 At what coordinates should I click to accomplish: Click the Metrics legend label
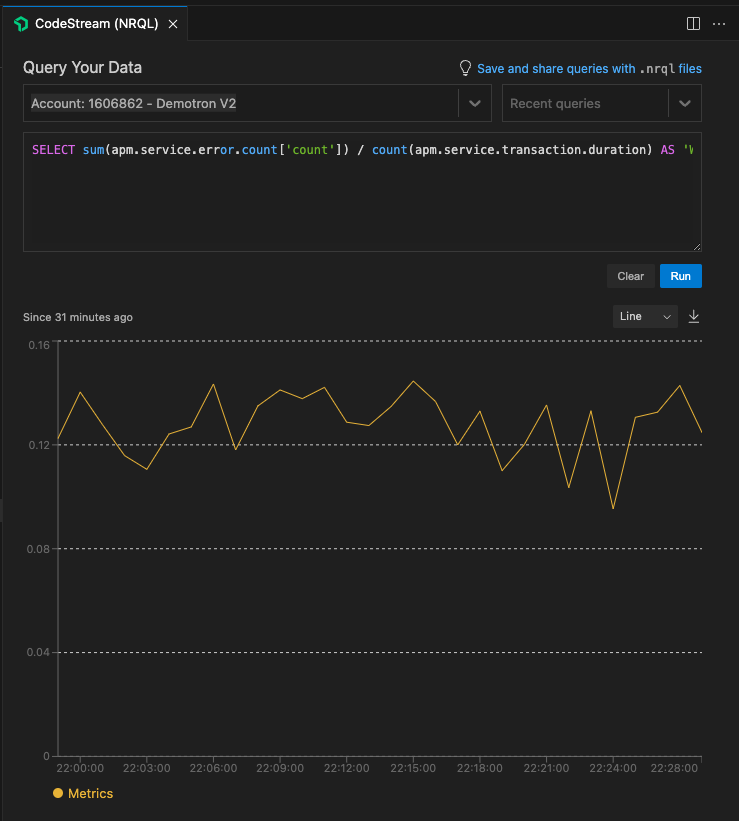91,793
